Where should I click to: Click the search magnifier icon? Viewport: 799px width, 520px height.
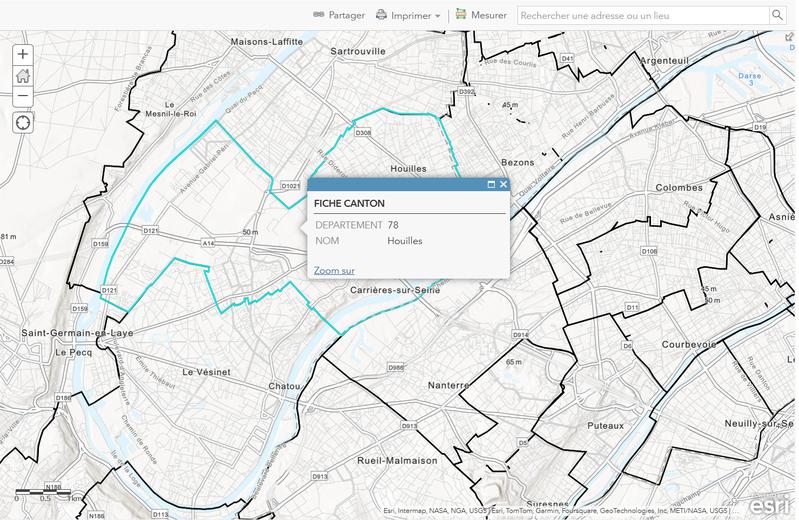tap(777, 15)
